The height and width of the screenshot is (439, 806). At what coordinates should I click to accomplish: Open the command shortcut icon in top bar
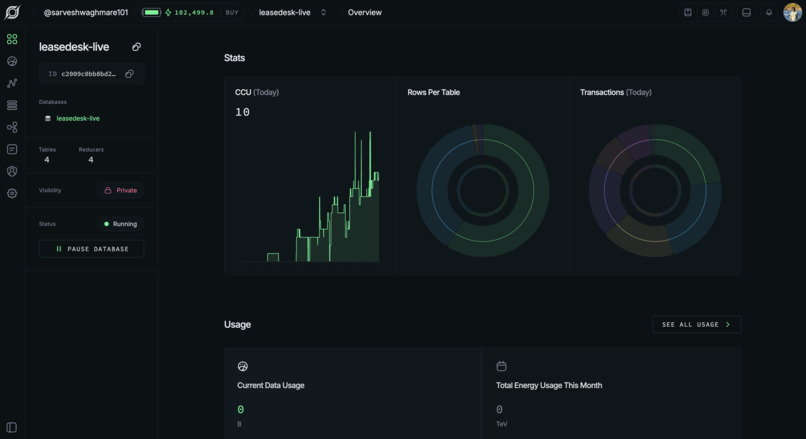click(723, 12)
